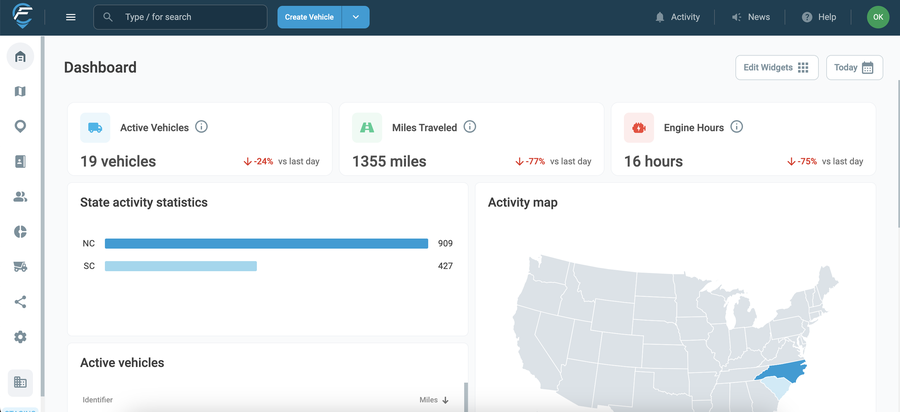Image resolution: width=900 pixels, height=412 pixels.
Task: Click the SC bar in state statistics
Action: pos(181,266)
